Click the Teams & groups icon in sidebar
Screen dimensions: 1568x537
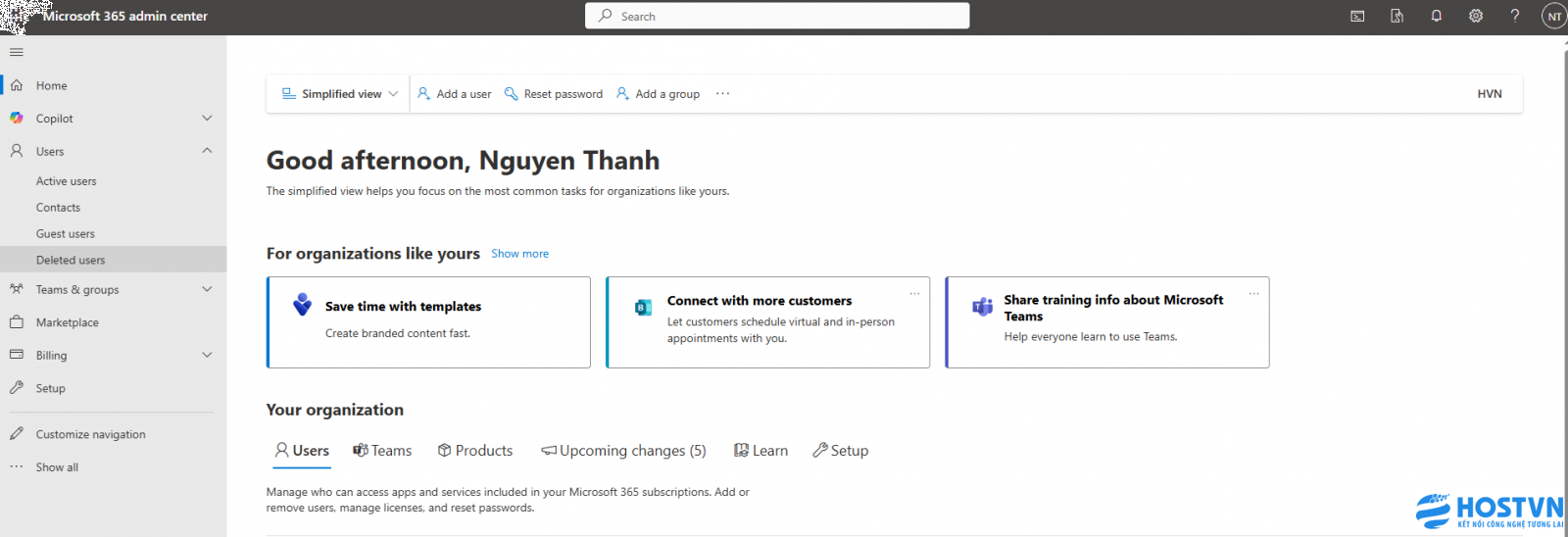[x=17, y=289]
